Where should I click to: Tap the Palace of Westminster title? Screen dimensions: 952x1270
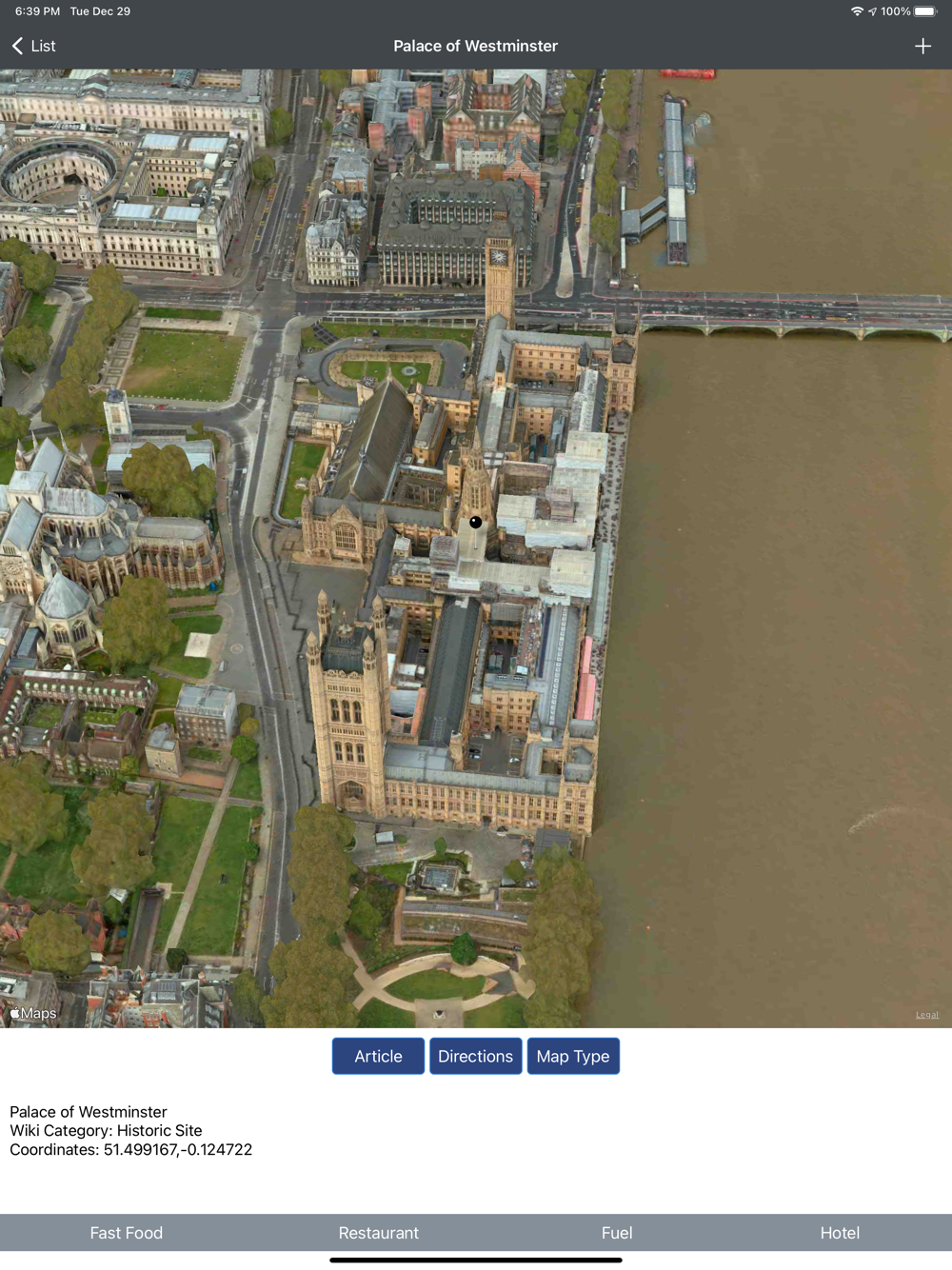tap(476, 46)
